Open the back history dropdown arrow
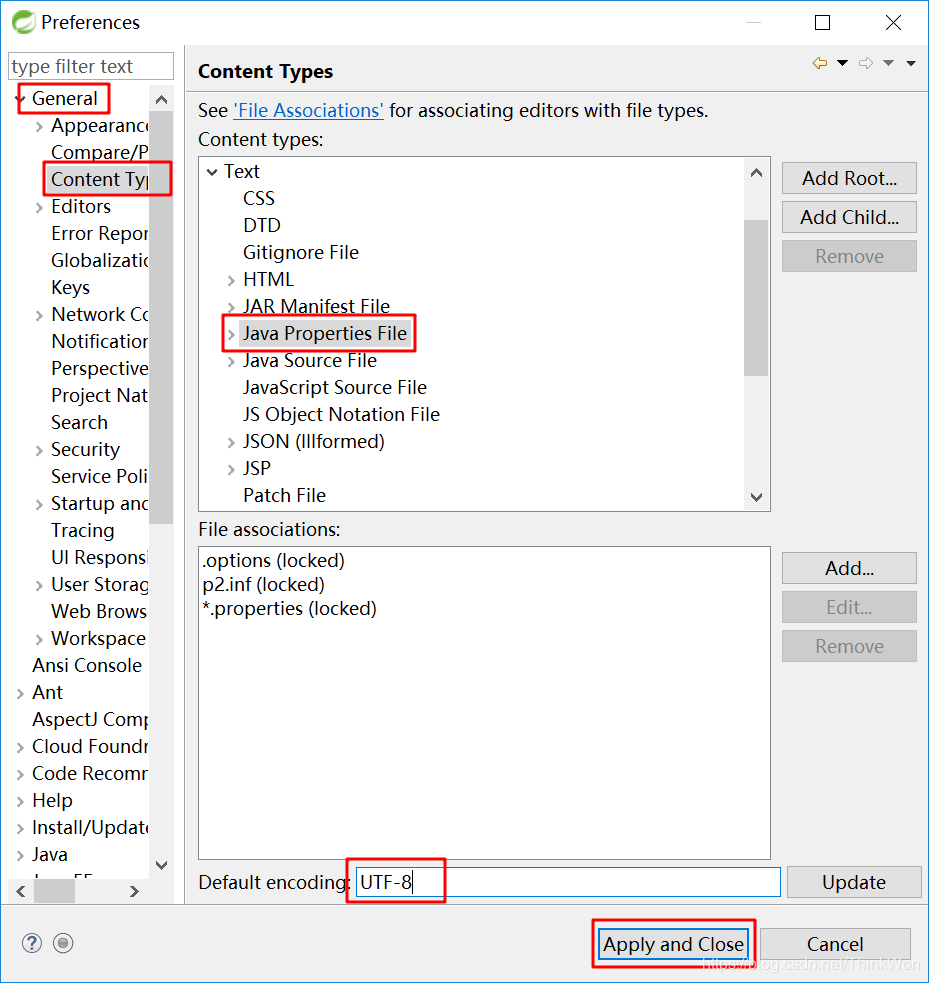929x983 pixels. [842, 63]
